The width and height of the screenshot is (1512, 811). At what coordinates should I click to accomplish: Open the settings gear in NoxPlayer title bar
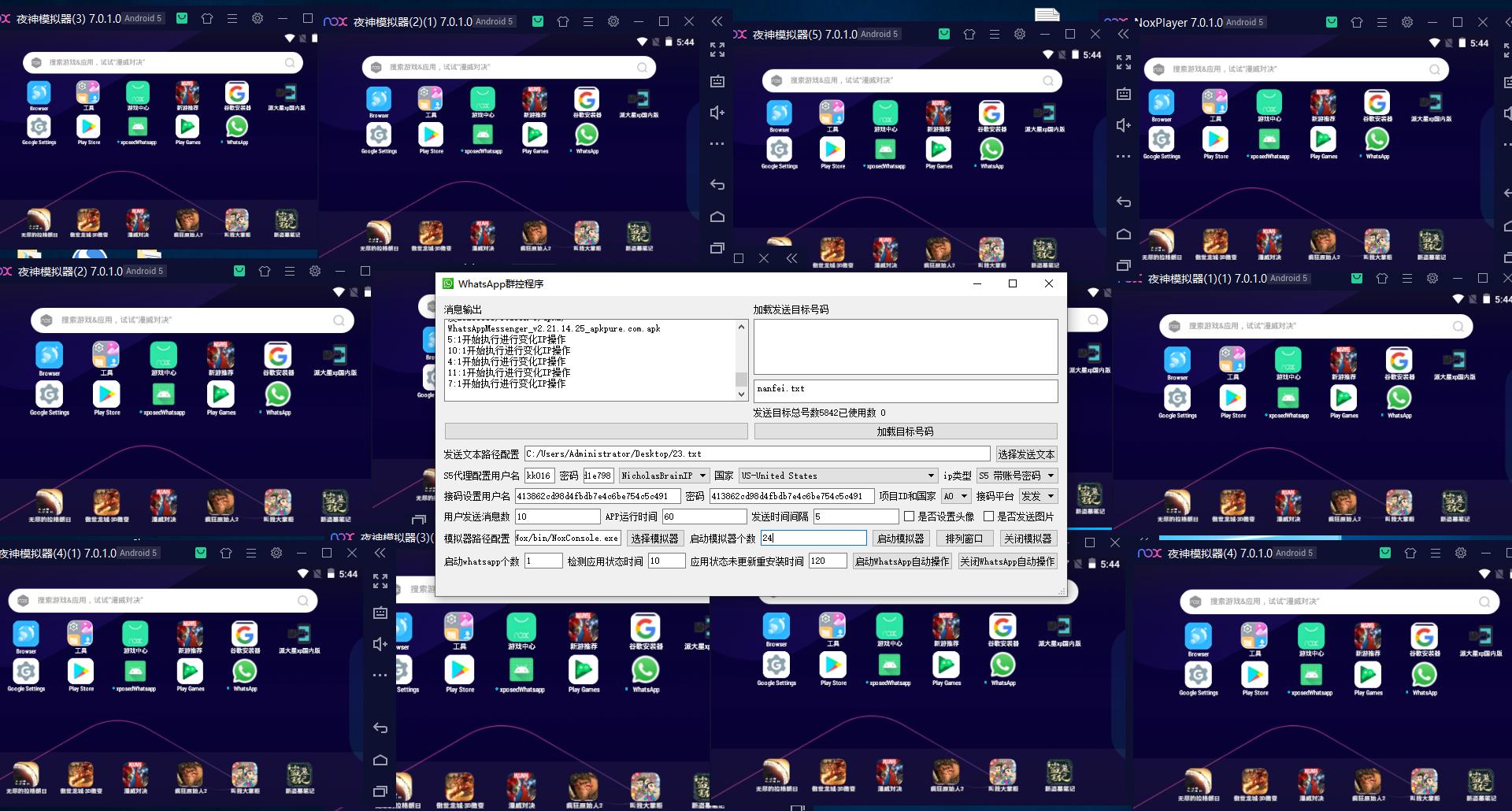pos(1407,22)
